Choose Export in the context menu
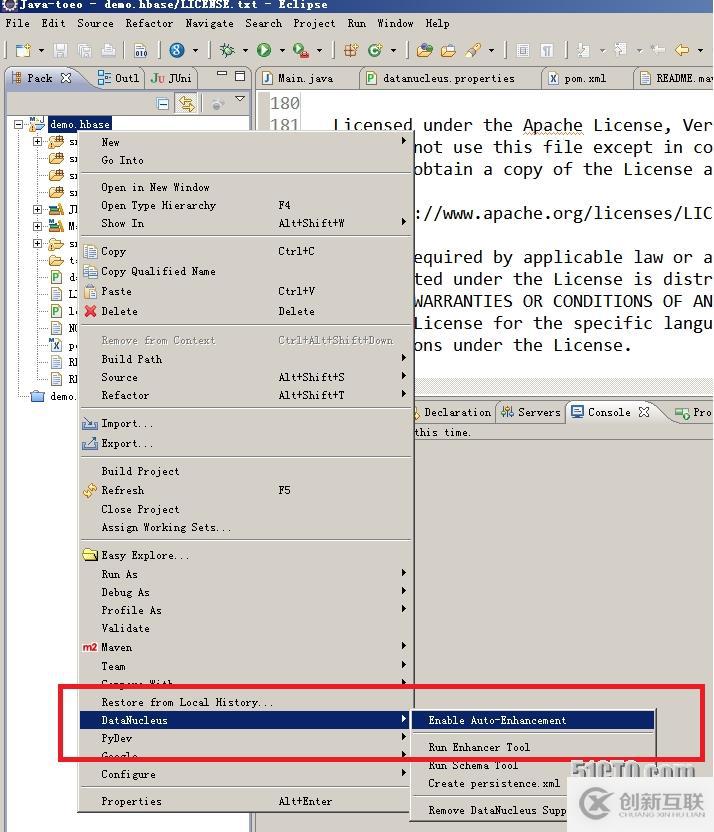 tap(244, 443)
